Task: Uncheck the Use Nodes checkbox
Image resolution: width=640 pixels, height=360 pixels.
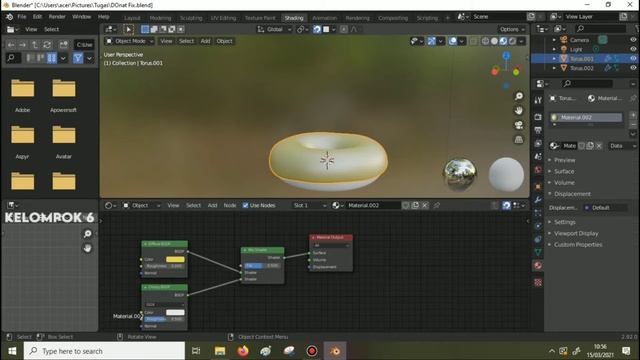Action: click(245, 205)
